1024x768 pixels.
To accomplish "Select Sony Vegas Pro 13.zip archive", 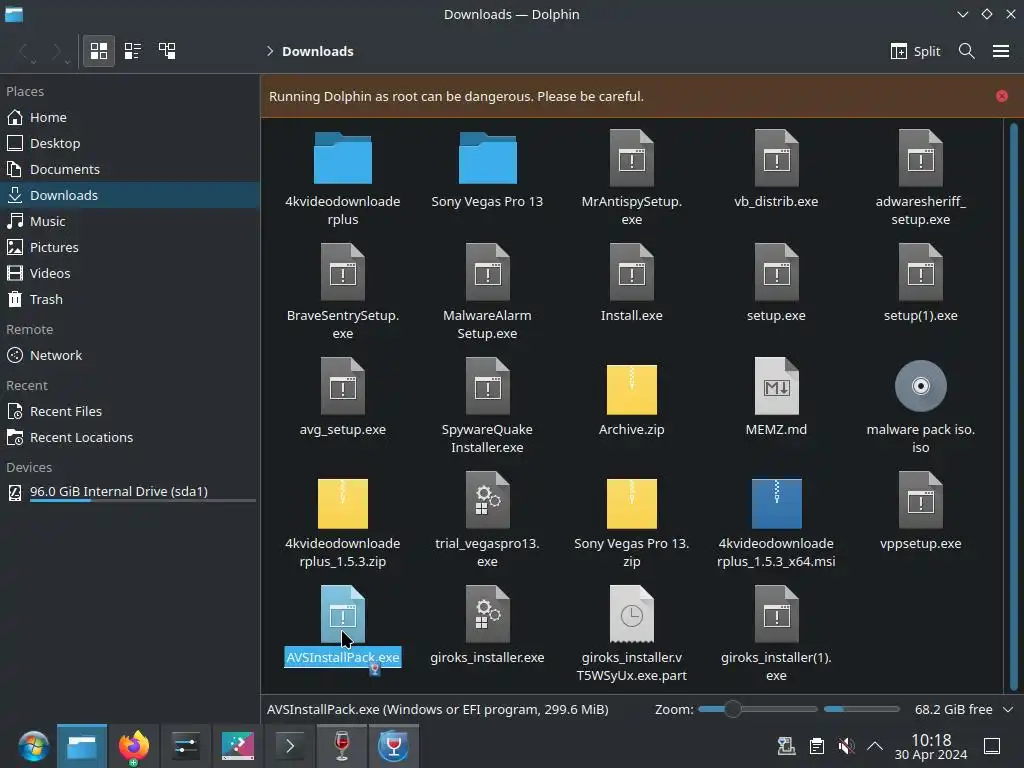I will pos(632,504).
